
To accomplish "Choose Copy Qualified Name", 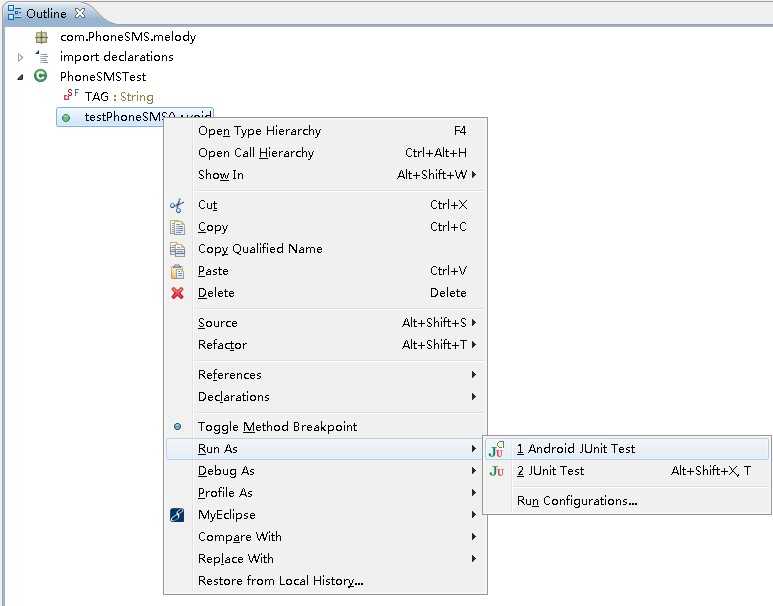I will (325, 249).
